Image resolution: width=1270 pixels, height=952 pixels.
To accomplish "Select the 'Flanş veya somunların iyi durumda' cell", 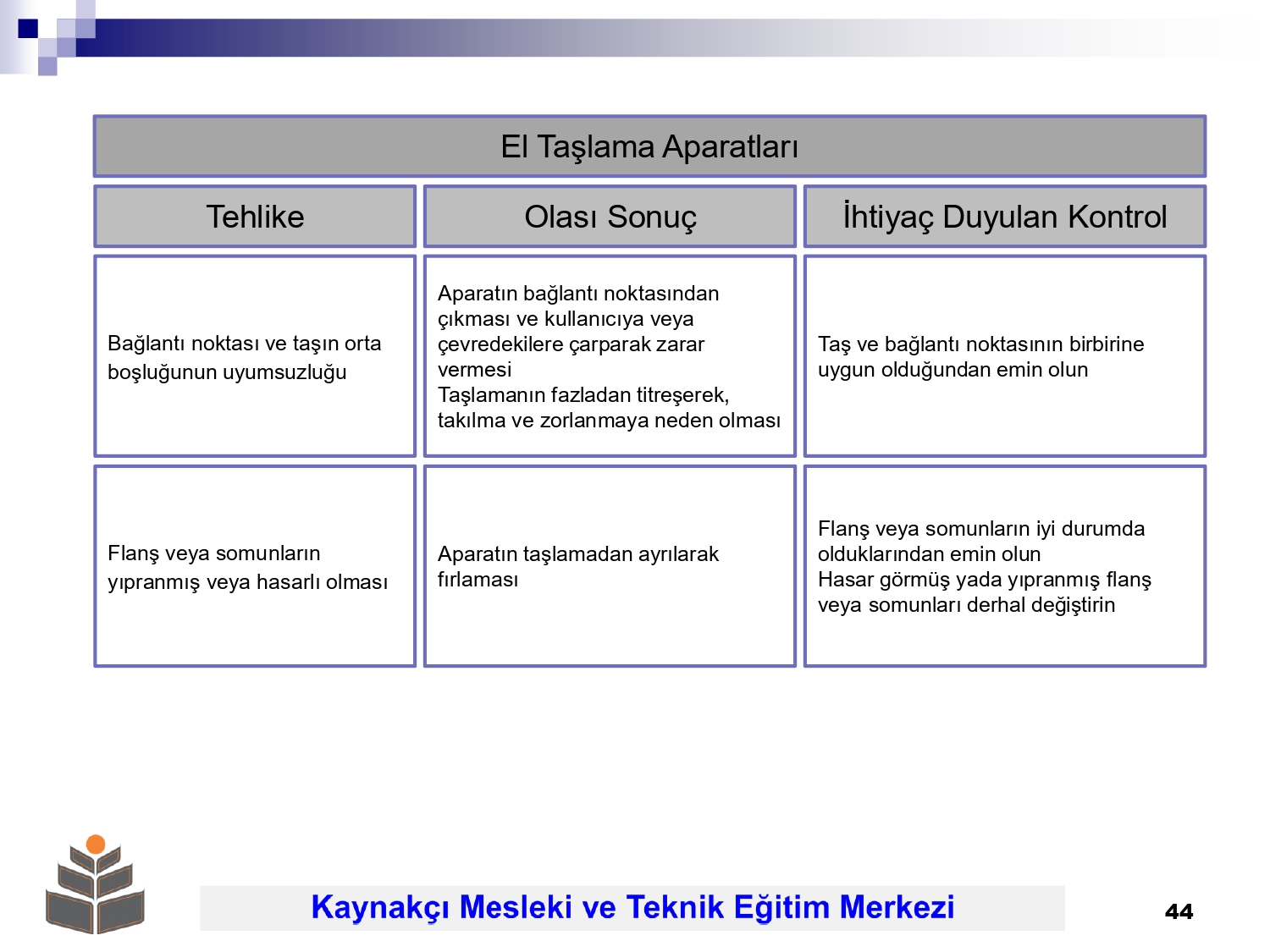I will pyautogui.click(x=1005, y=566).
